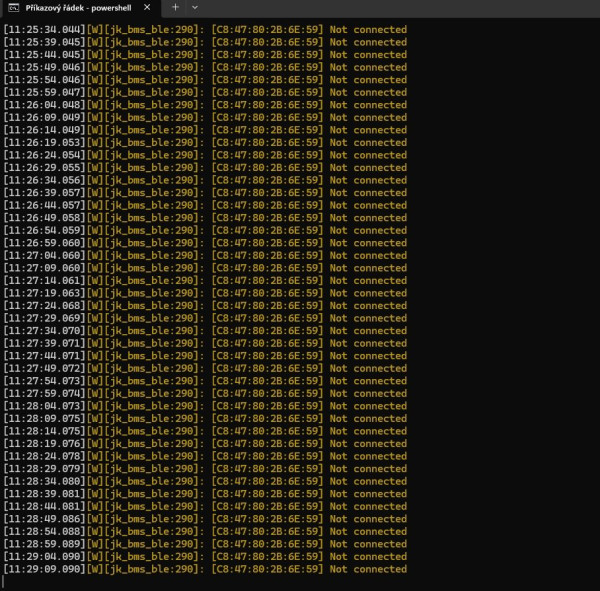The height and width of the screenshot is (591, 600).
Task: Click the 11:26:19 log line timestamp
Action: coord(44,142)
